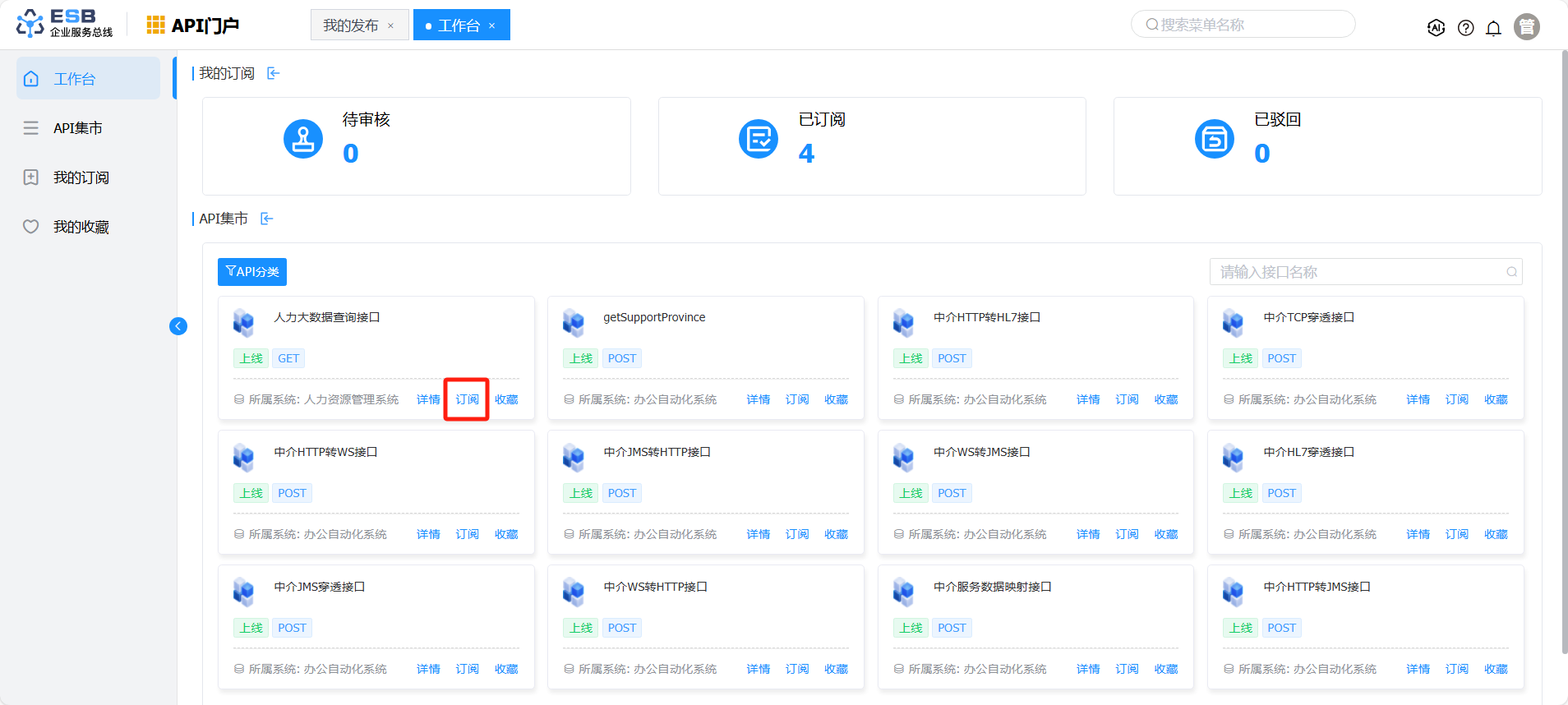1568x705 pixels.
Task: Open the API集市 jump arrow icon
Action: click(x=267, y=219)
